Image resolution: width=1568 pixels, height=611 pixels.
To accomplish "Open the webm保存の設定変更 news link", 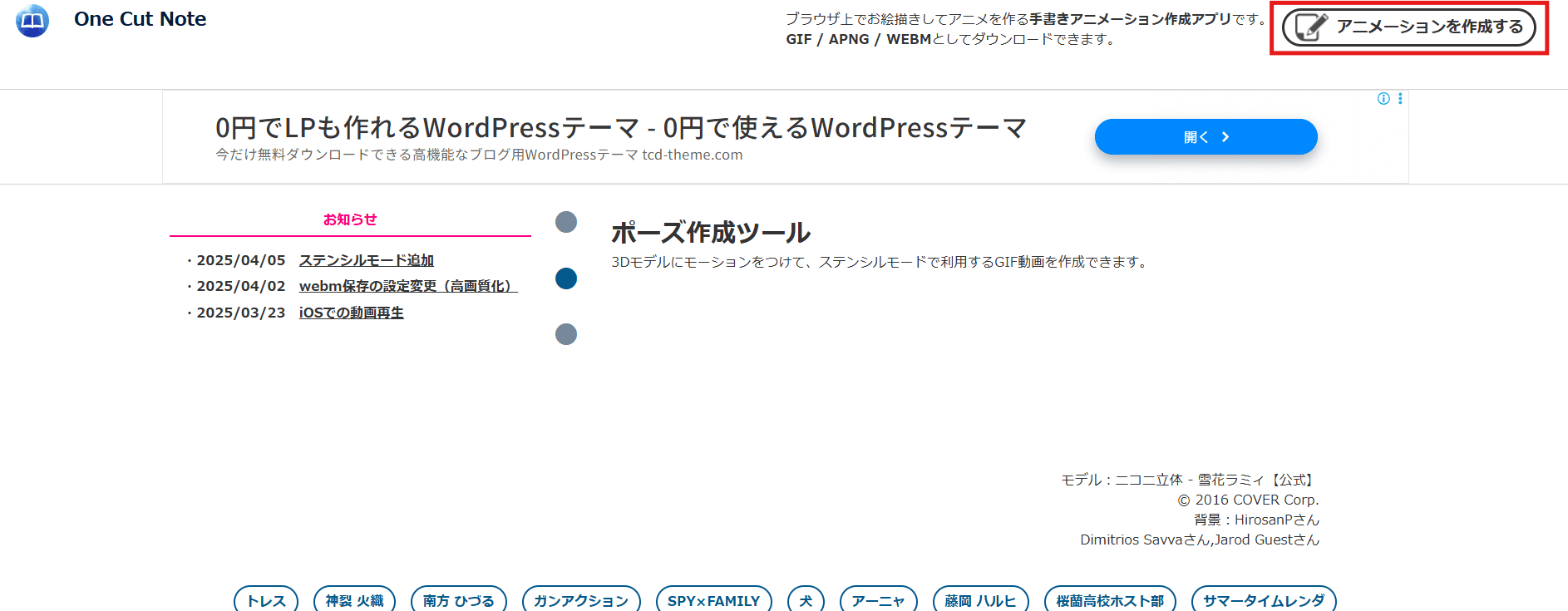I will point(407,286).
